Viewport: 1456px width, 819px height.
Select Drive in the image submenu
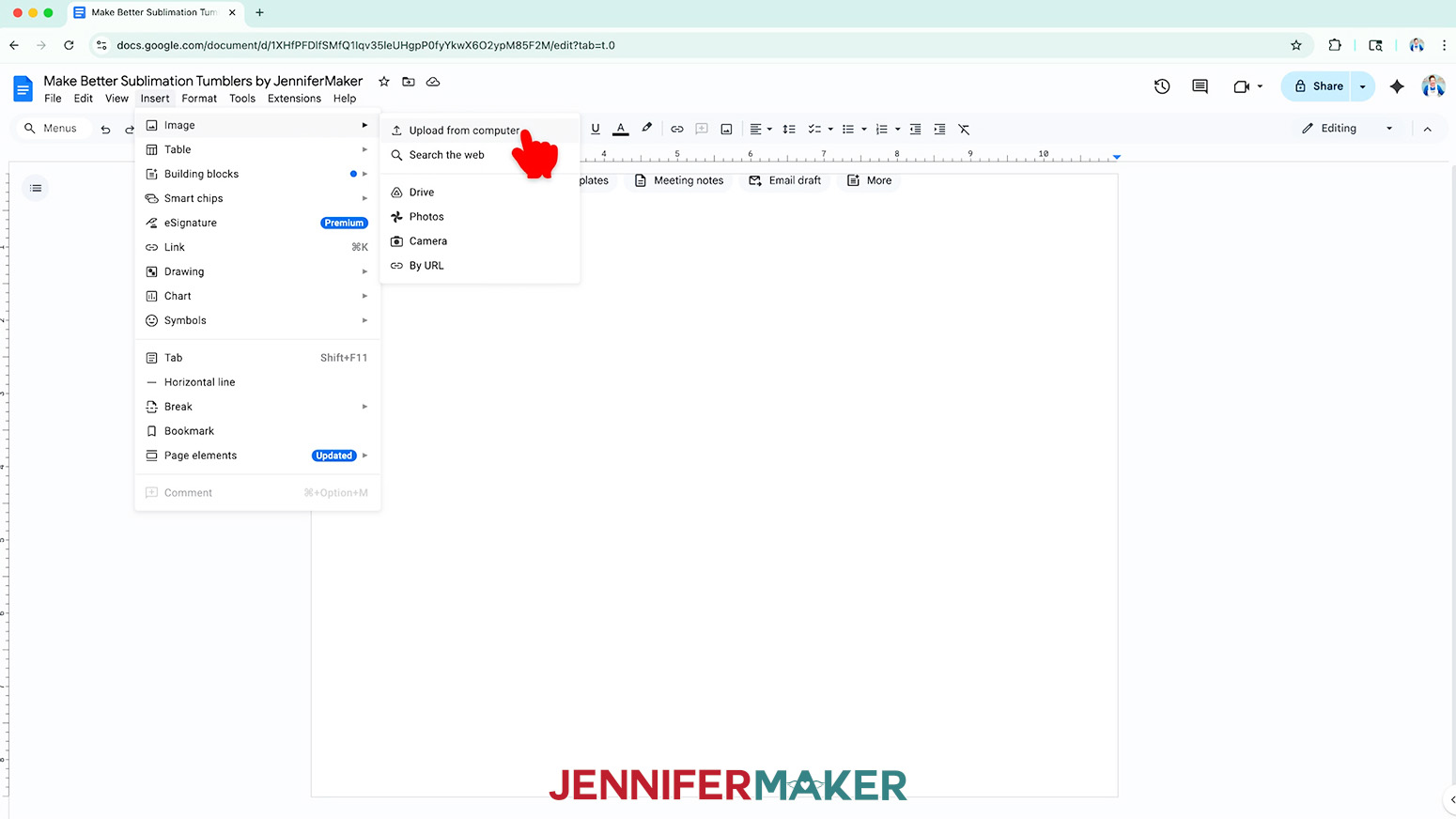pos(479,193)
